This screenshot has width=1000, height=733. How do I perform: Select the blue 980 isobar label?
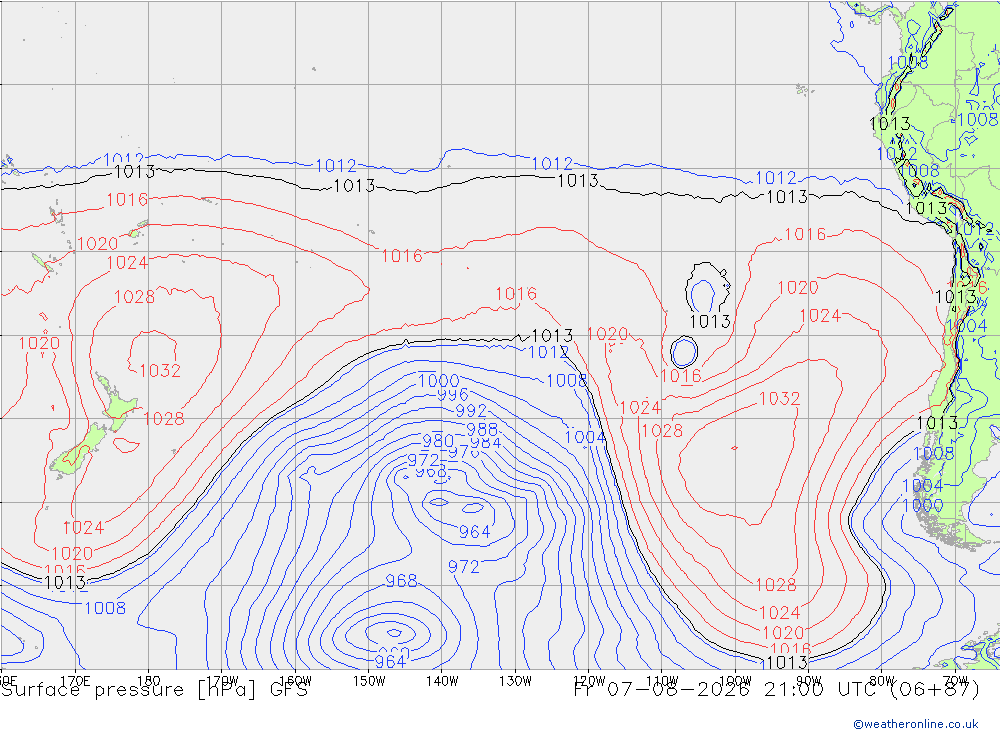pos(438,441)
